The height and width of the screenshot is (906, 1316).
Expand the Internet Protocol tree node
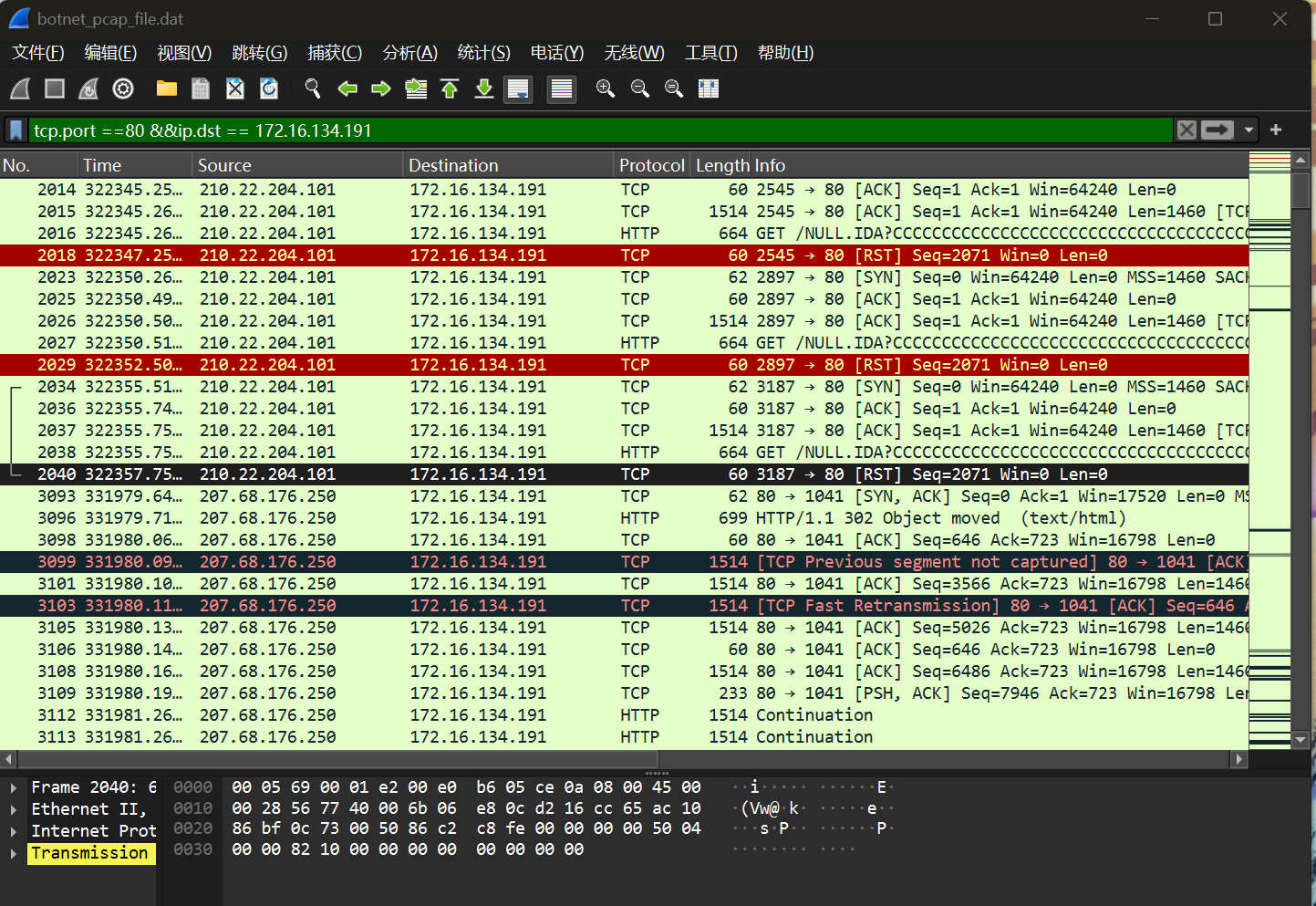click(14, 831)
